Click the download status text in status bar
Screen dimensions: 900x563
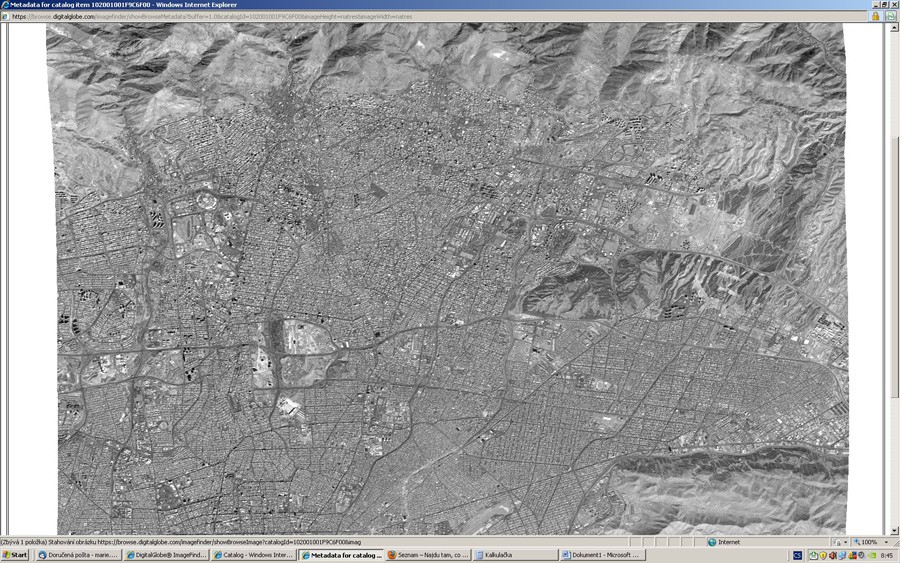[x=181, y=542]
